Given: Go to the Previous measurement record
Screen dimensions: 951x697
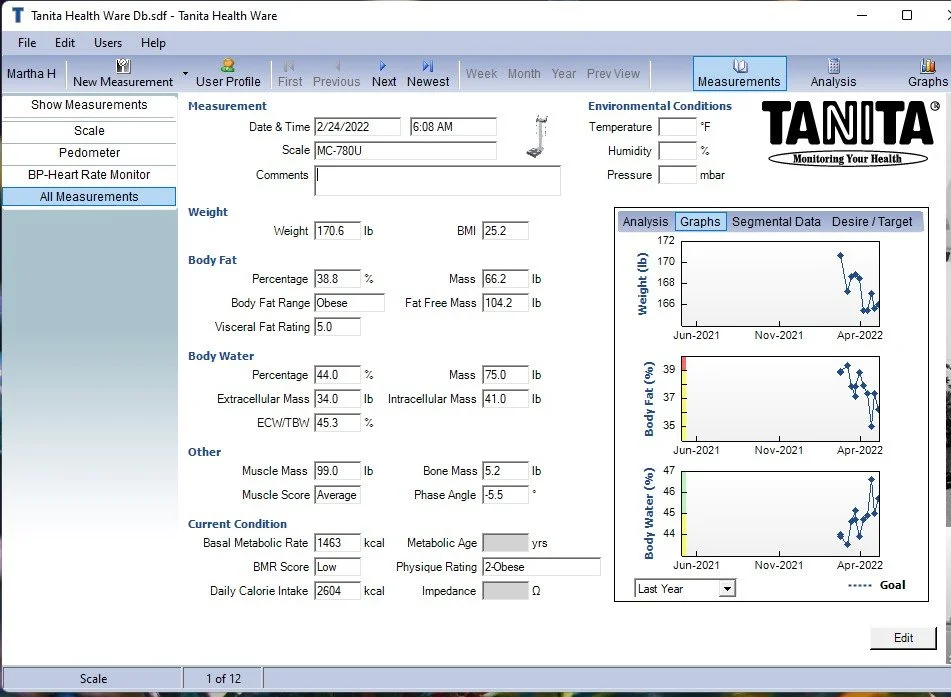Looking at the screenshot, I should click(337, 73).
